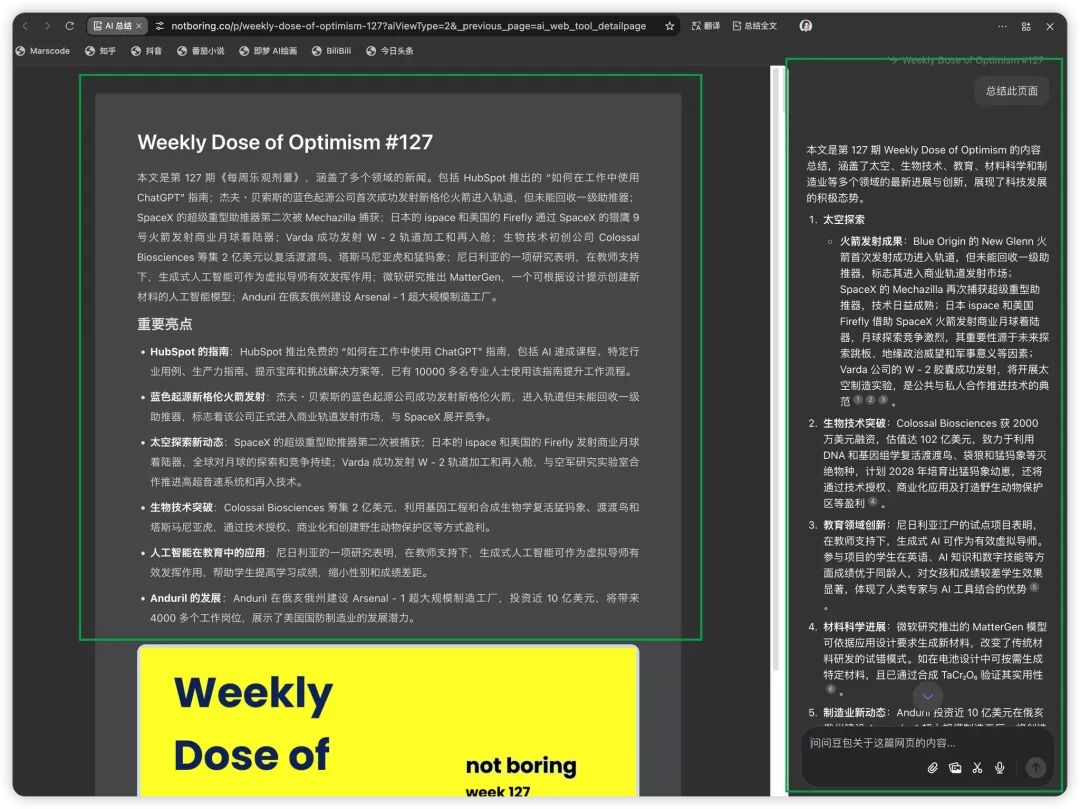Image resolution: width=1080 pixels, height=809 pixels.
Task: Click the scroll-to-bottom chevron in the chat
Action: [x=928, y=696]
